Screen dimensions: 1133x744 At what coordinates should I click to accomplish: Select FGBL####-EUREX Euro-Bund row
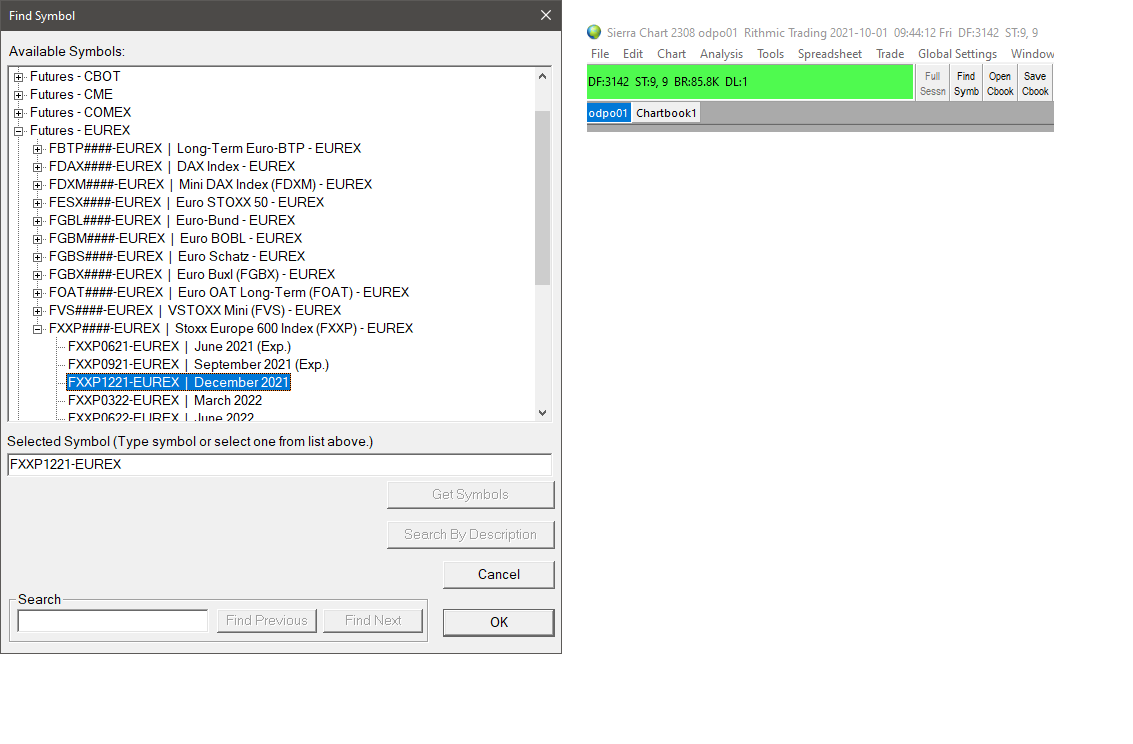172,221
